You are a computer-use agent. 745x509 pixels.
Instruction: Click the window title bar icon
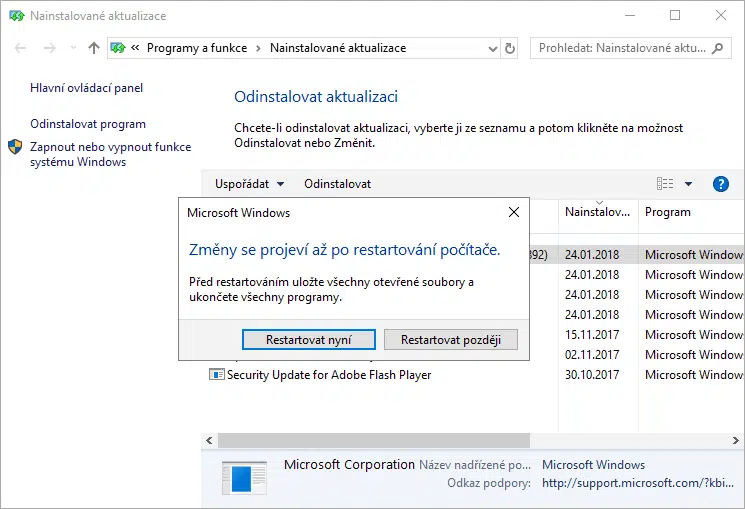click(x=17, y=16)
